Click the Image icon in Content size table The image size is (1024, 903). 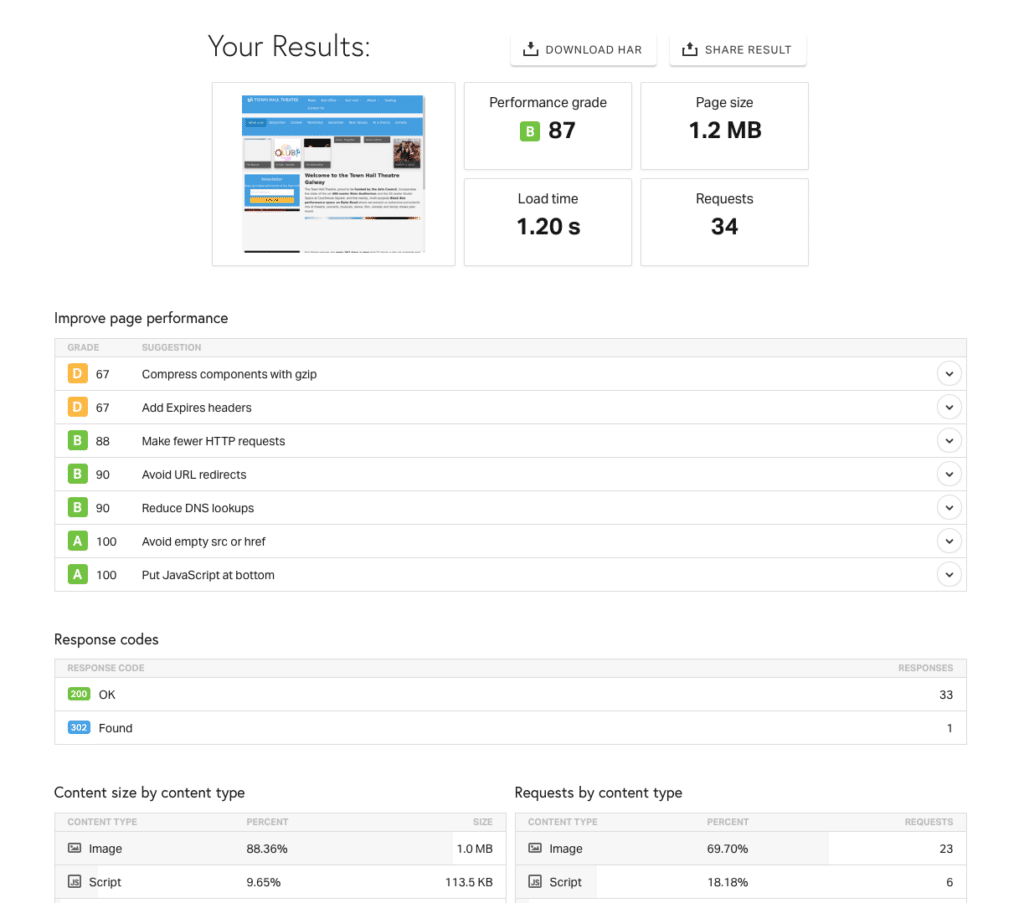[74, 848]
